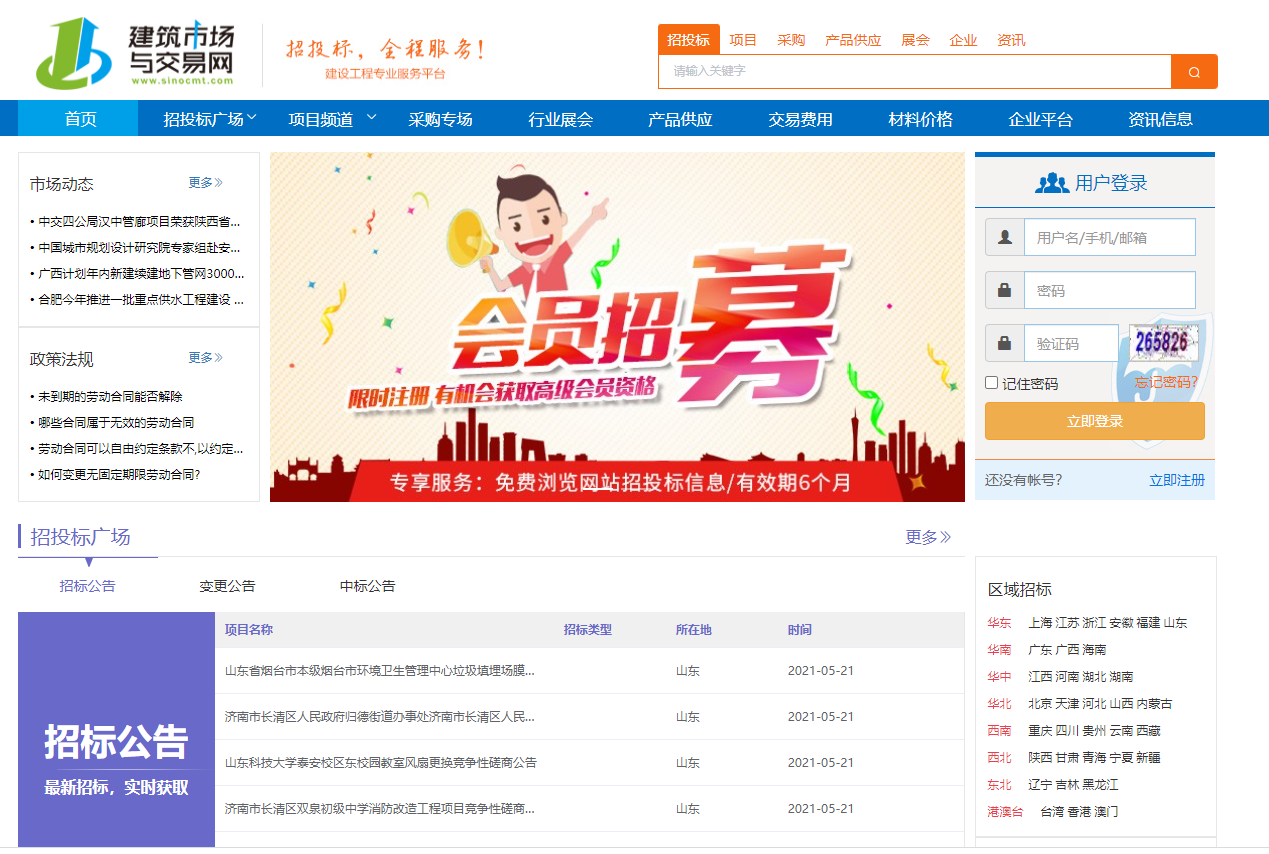
Task: Click the 忘记密码 link
Action: (1166, 382)
